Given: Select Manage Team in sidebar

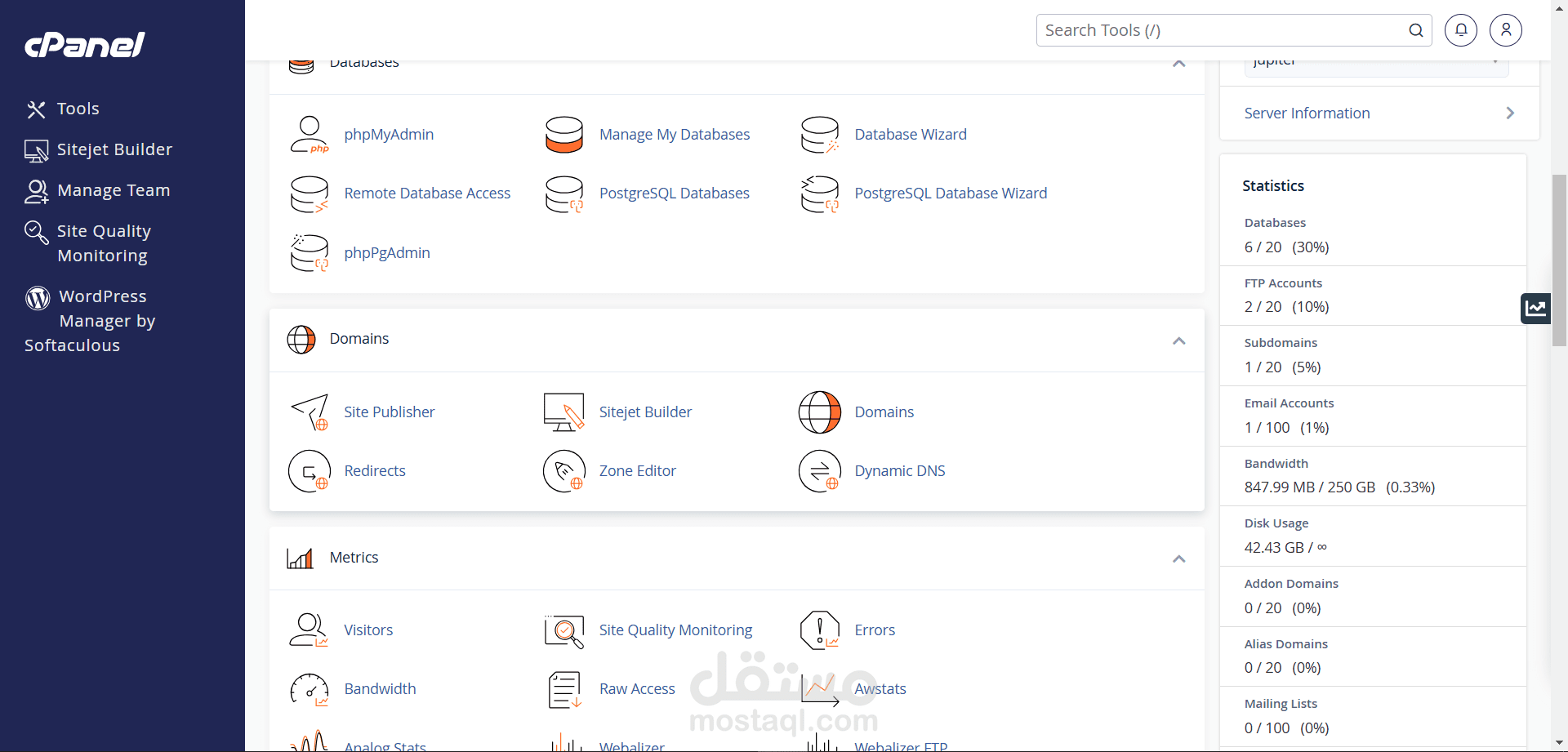Looking at the screenshot, I should pos(97,190).
